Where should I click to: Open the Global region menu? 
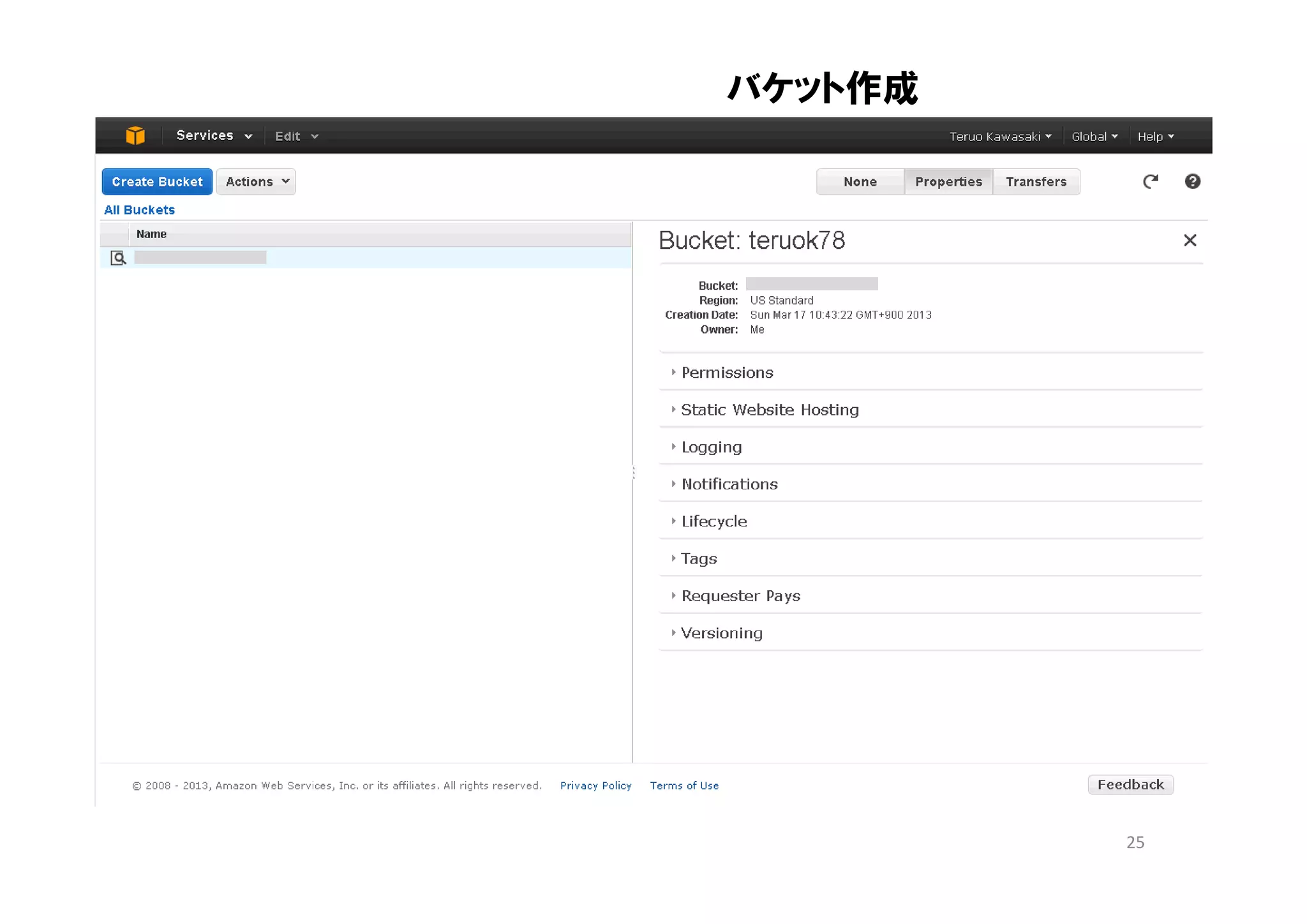(x=1094, y=137)
